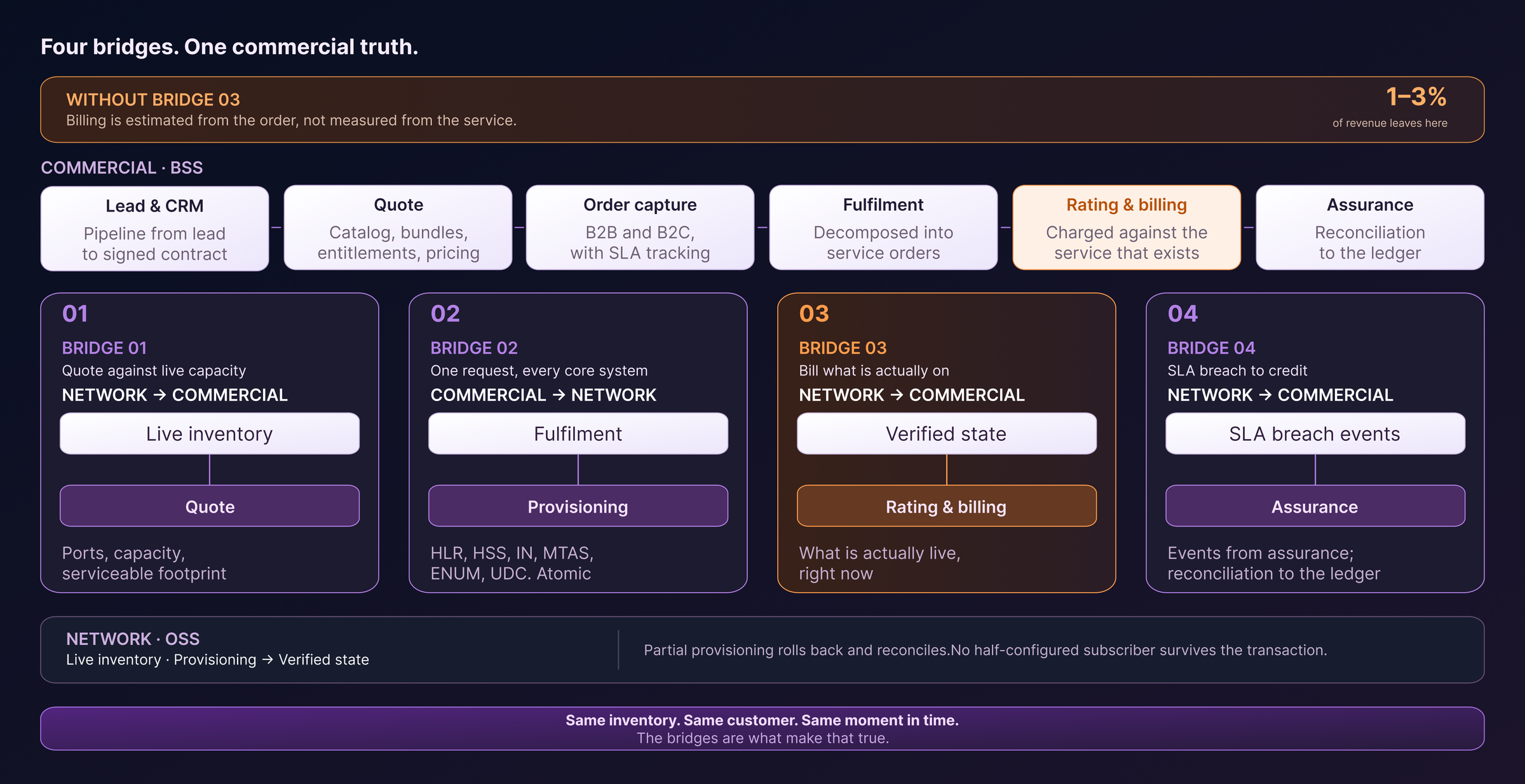
Task: Click the Provisioning box in Bridge 02
Action: (x=578, y=506)
